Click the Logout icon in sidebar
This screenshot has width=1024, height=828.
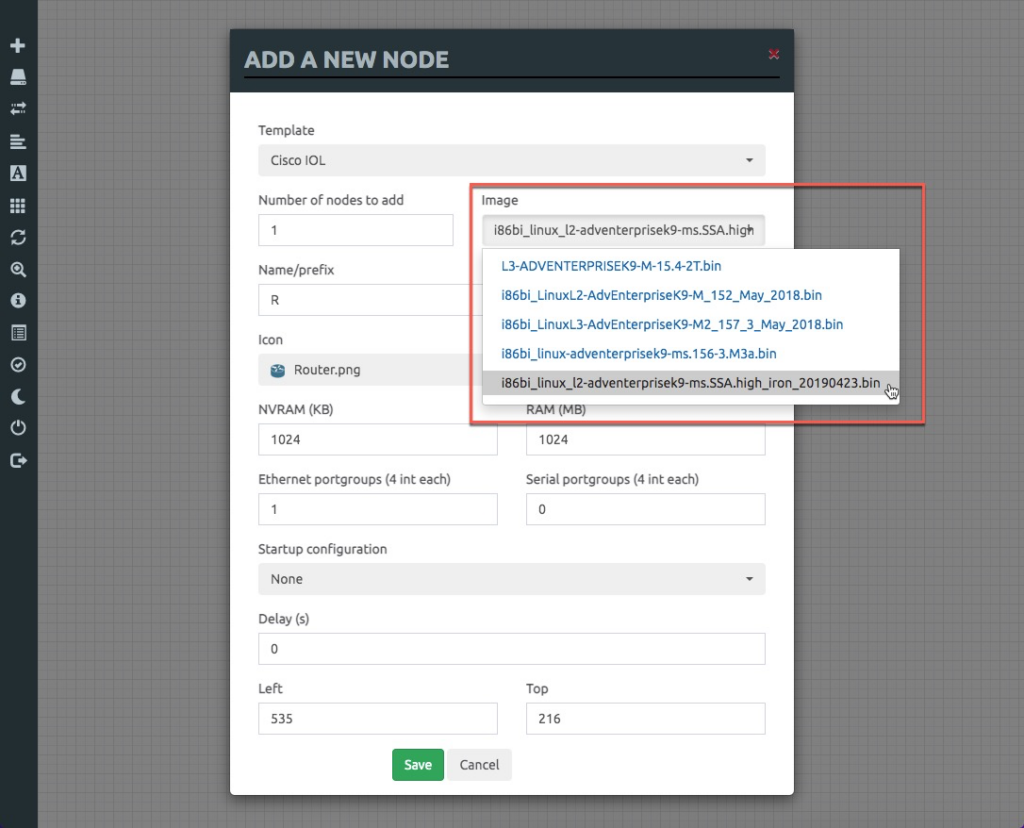tap(18, 460)
